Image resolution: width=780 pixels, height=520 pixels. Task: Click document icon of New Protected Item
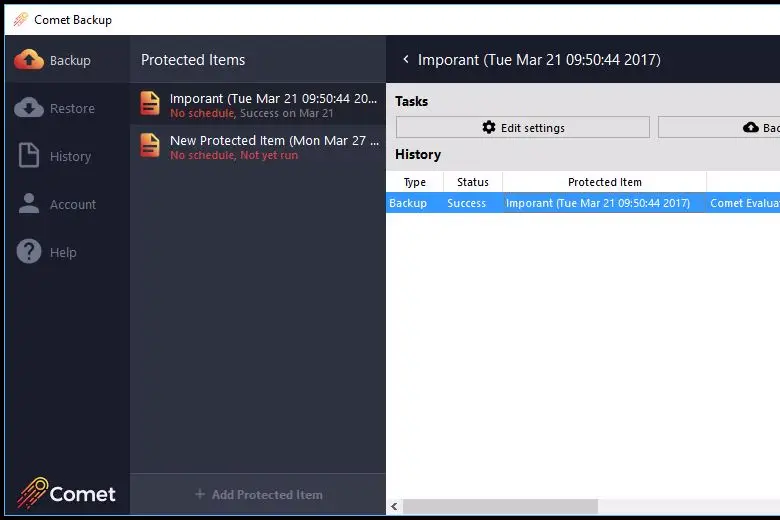pos(150,145)
